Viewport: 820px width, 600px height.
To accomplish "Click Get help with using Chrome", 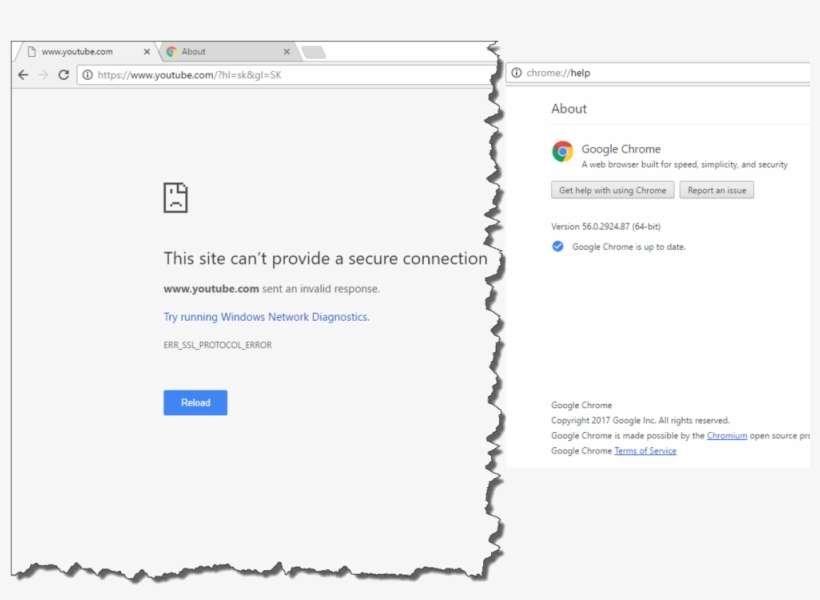I will pyautogui.click(x=611, y=189).
